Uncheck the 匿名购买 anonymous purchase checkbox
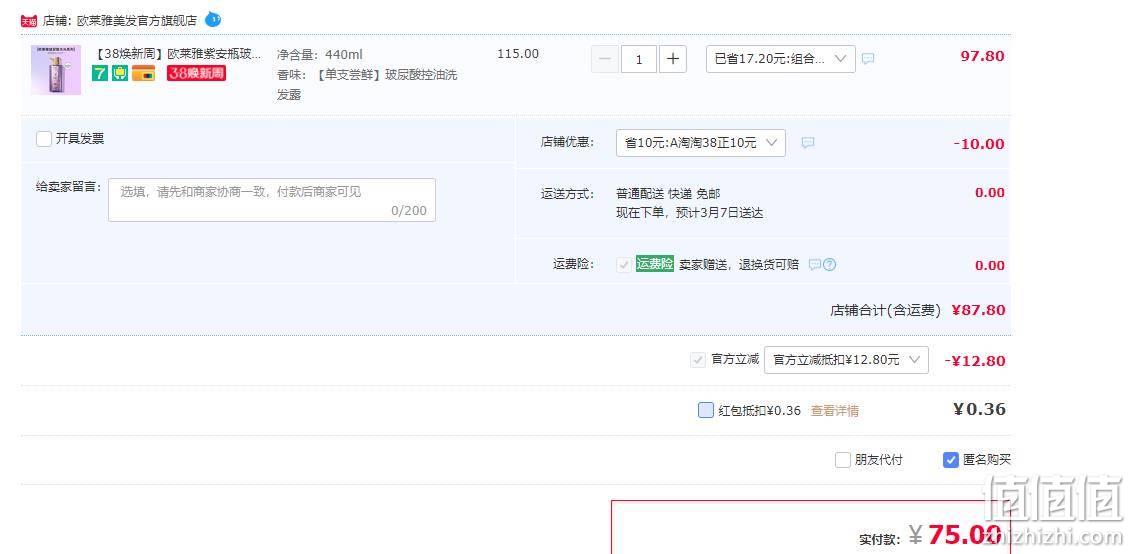Image resolution: width=1132 pixels, height=554 pixels. coord(951,459)
